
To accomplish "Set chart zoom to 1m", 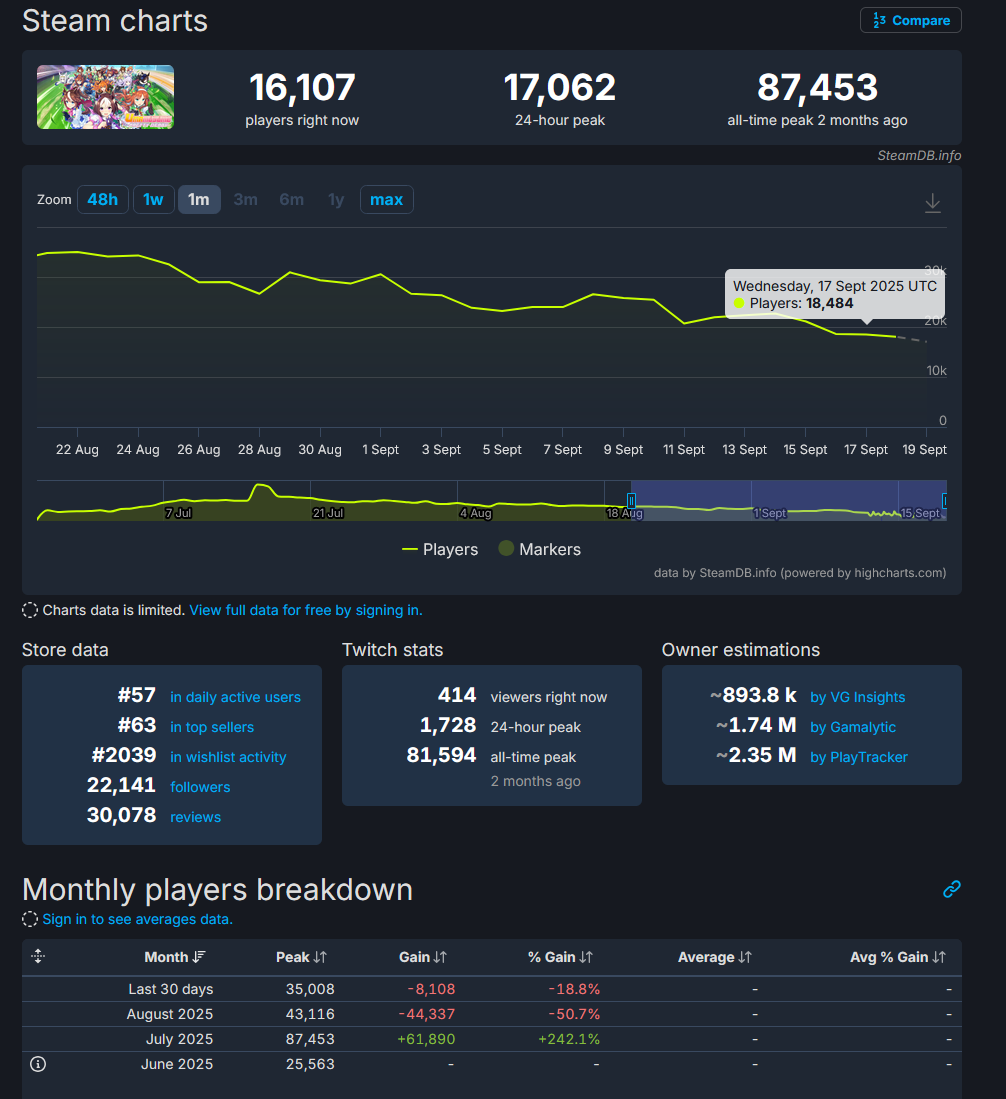I will pyautogui.click(x=198, y=200).
